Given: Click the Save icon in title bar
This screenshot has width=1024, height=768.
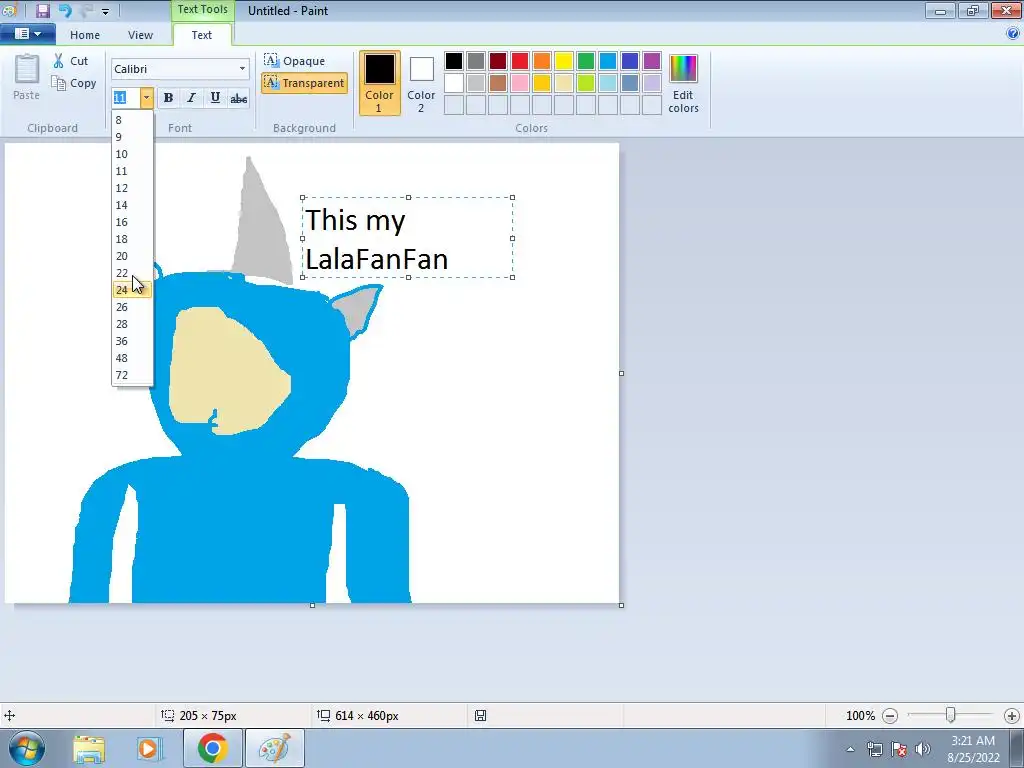Looking at the screenshot, I should pyautogui.click(x=42, y=10).
